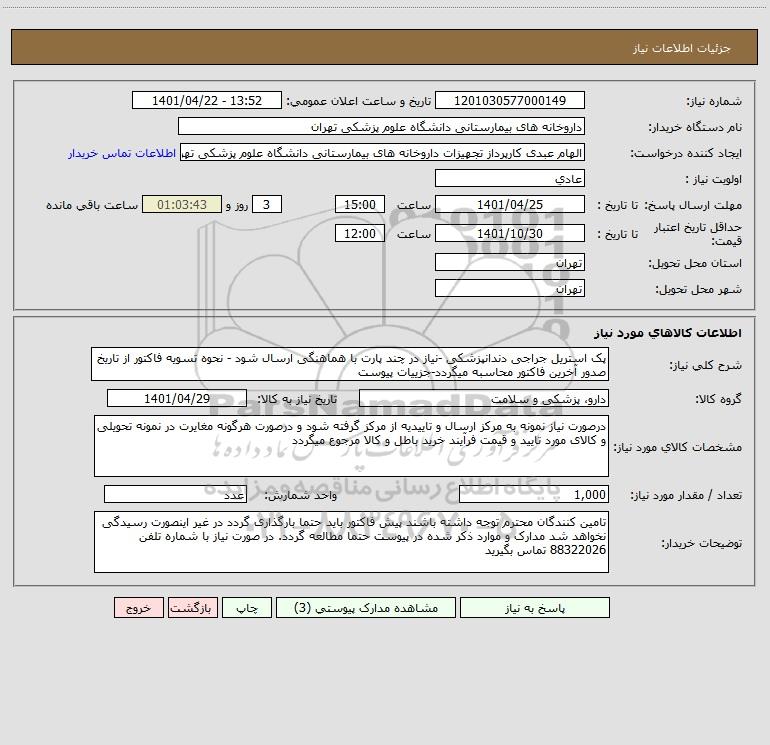This screenshot has height=745, width=770.
Task: Click the چاپ print button
Action: click(x=247, y=607)
